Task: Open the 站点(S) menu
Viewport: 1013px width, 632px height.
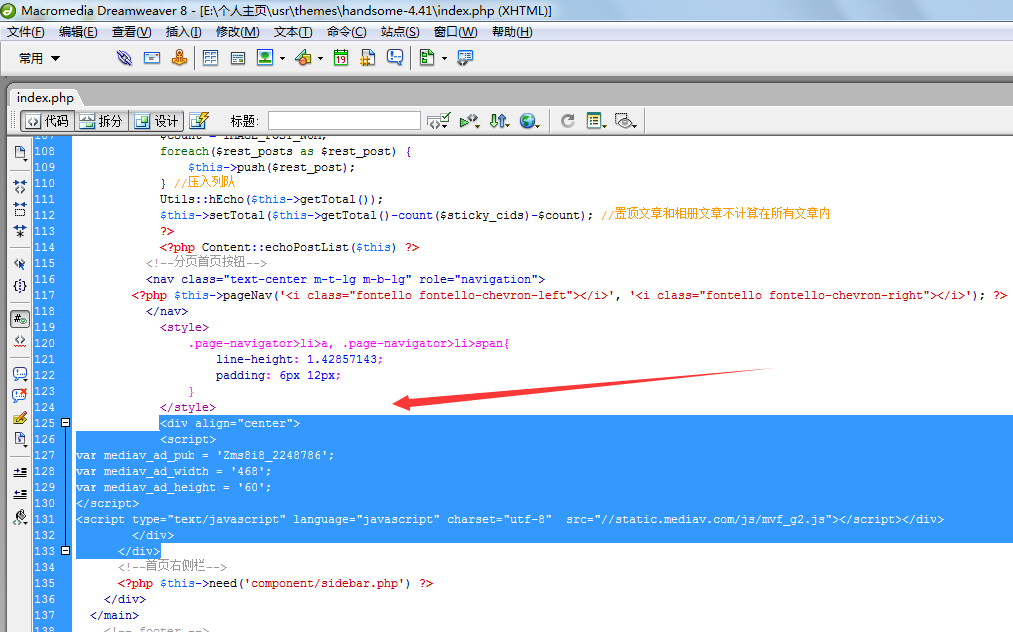Action: (400, 32)
